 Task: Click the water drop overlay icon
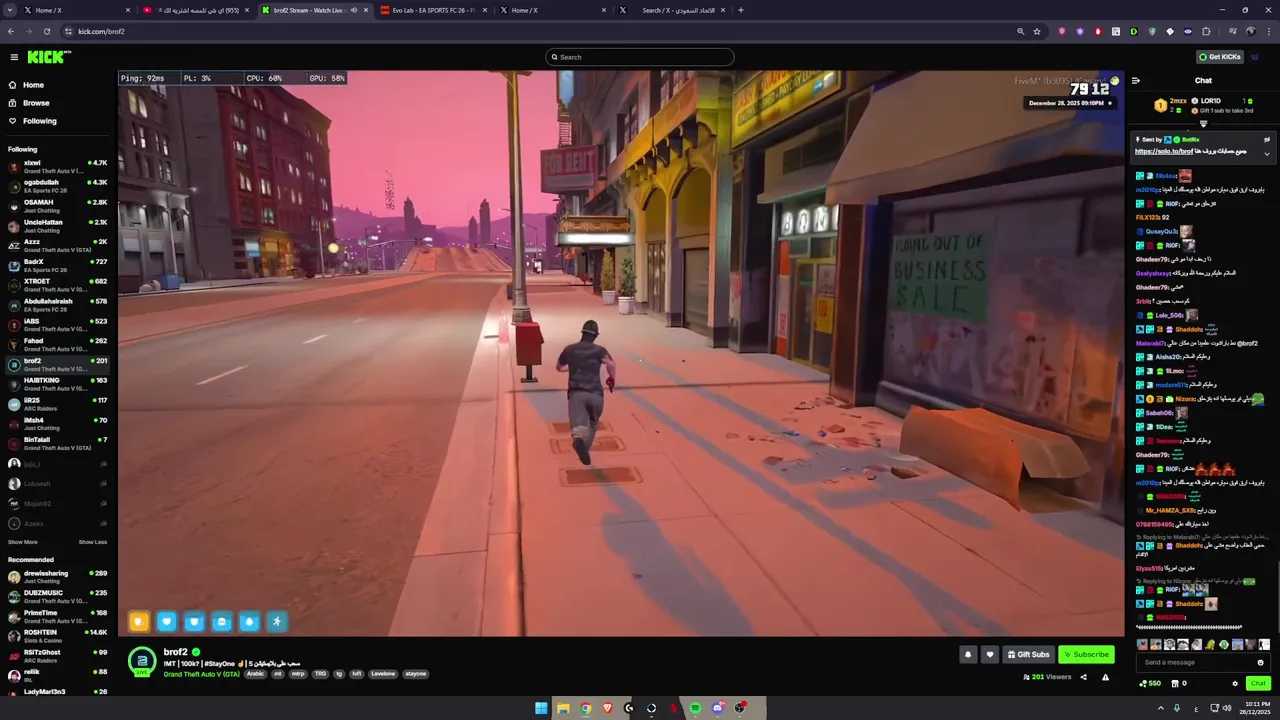pos(250,622)
